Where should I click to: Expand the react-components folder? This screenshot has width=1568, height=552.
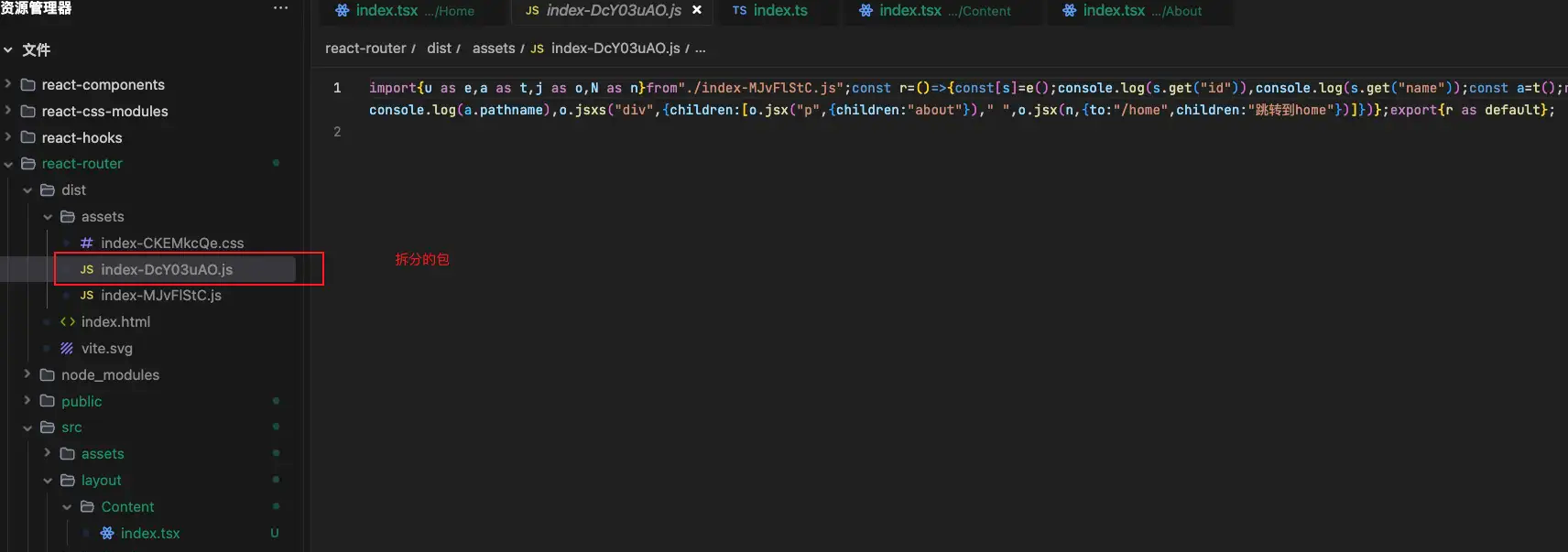8,84
